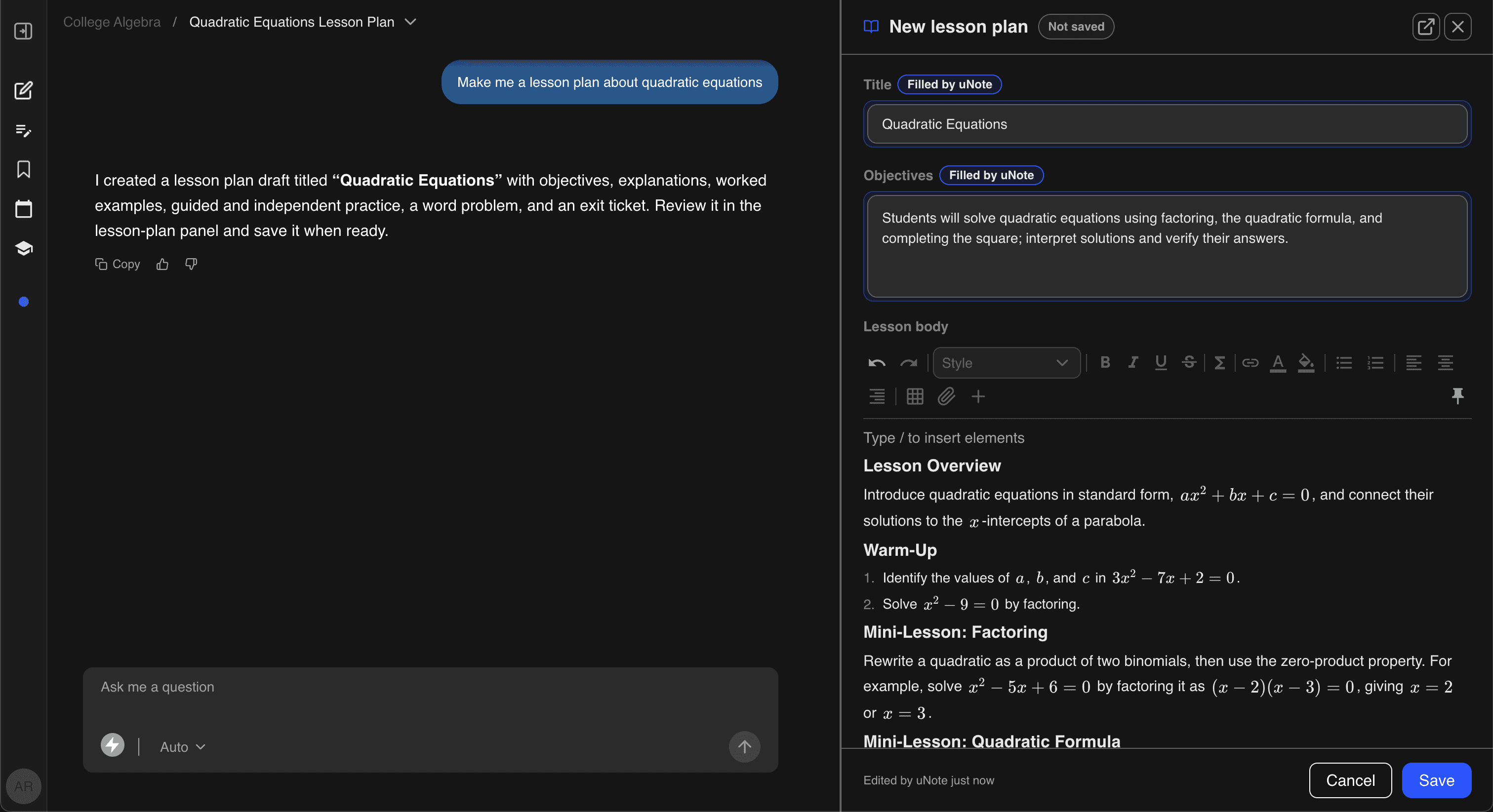Center align the text

[x=1445, y=363]
